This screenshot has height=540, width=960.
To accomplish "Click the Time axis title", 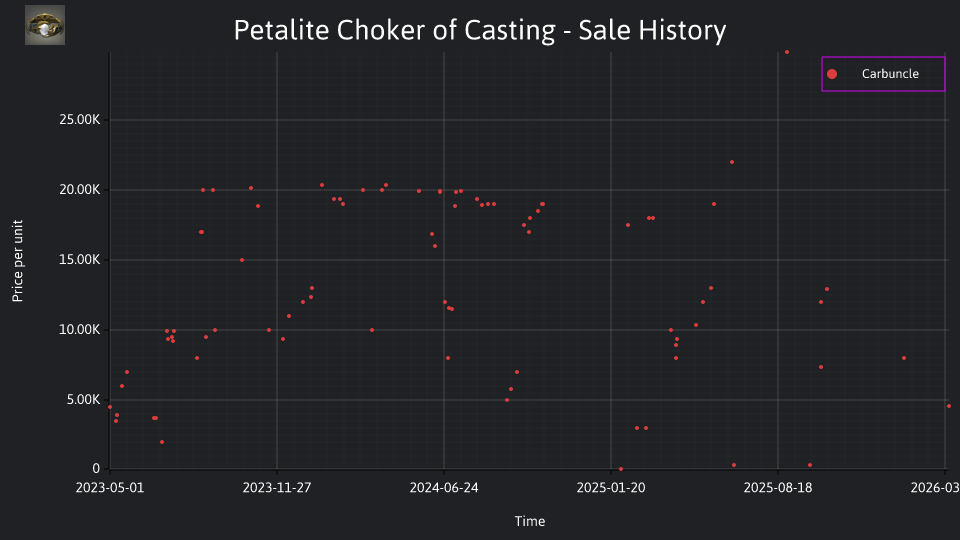I will 530,521.
